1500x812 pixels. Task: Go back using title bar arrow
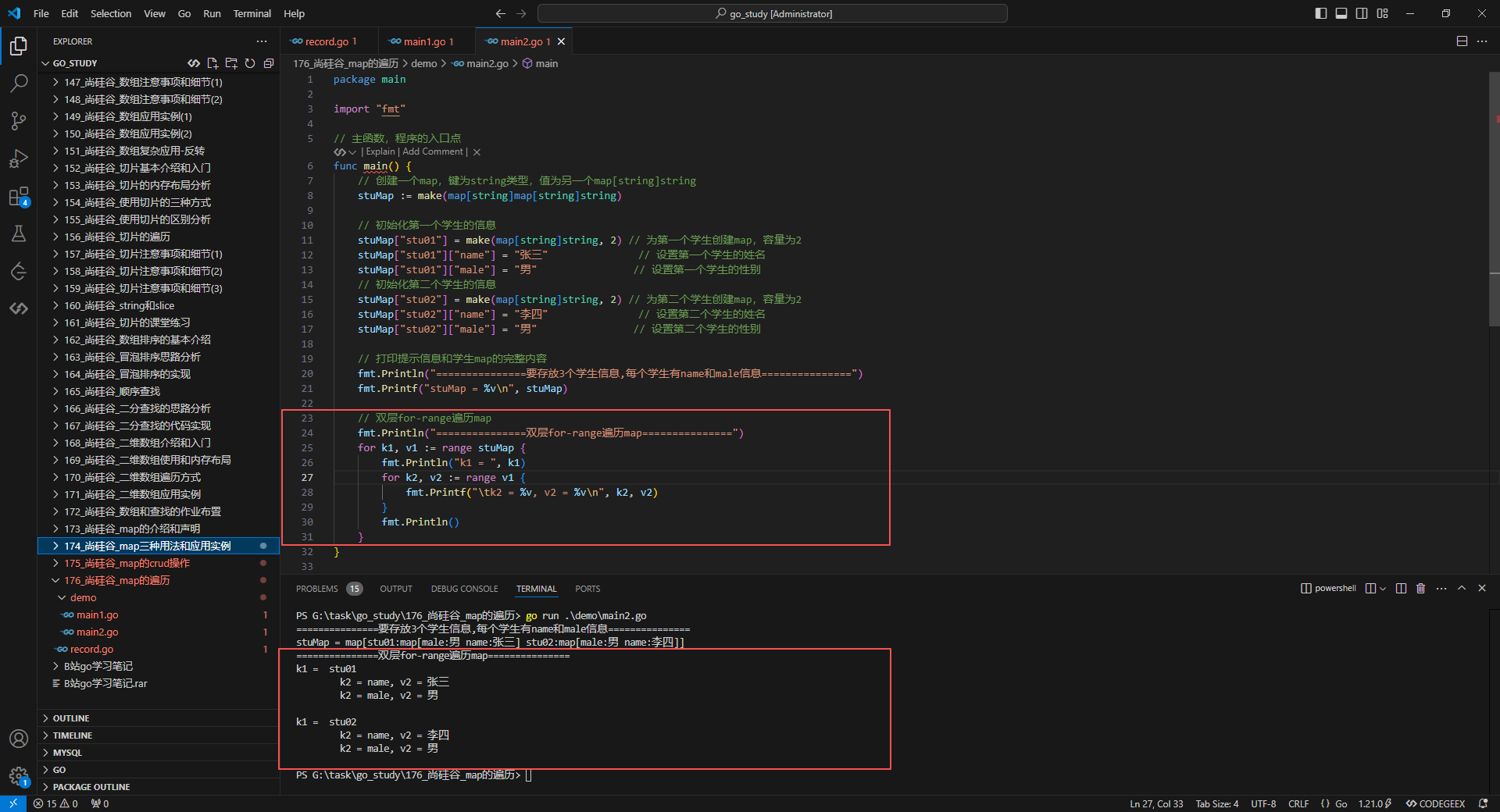[501, 13]
